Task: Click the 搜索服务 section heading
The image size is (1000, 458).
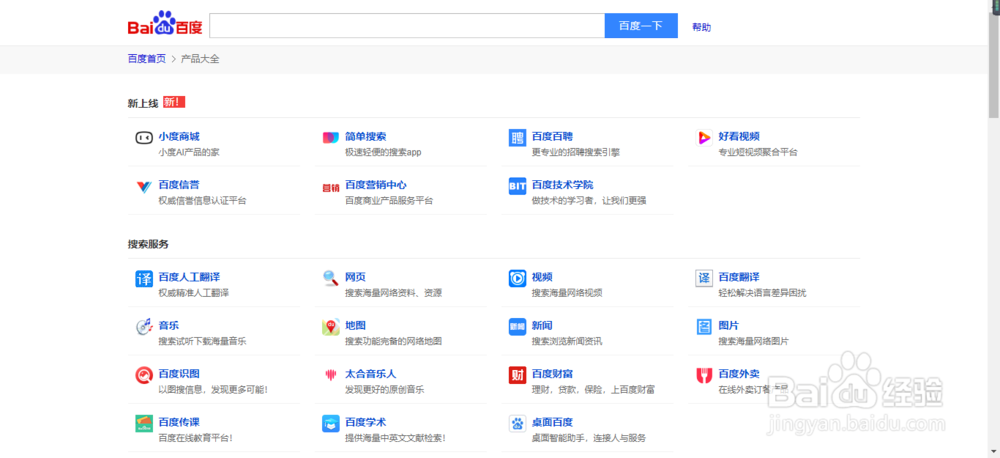Action: click(148, 244)
